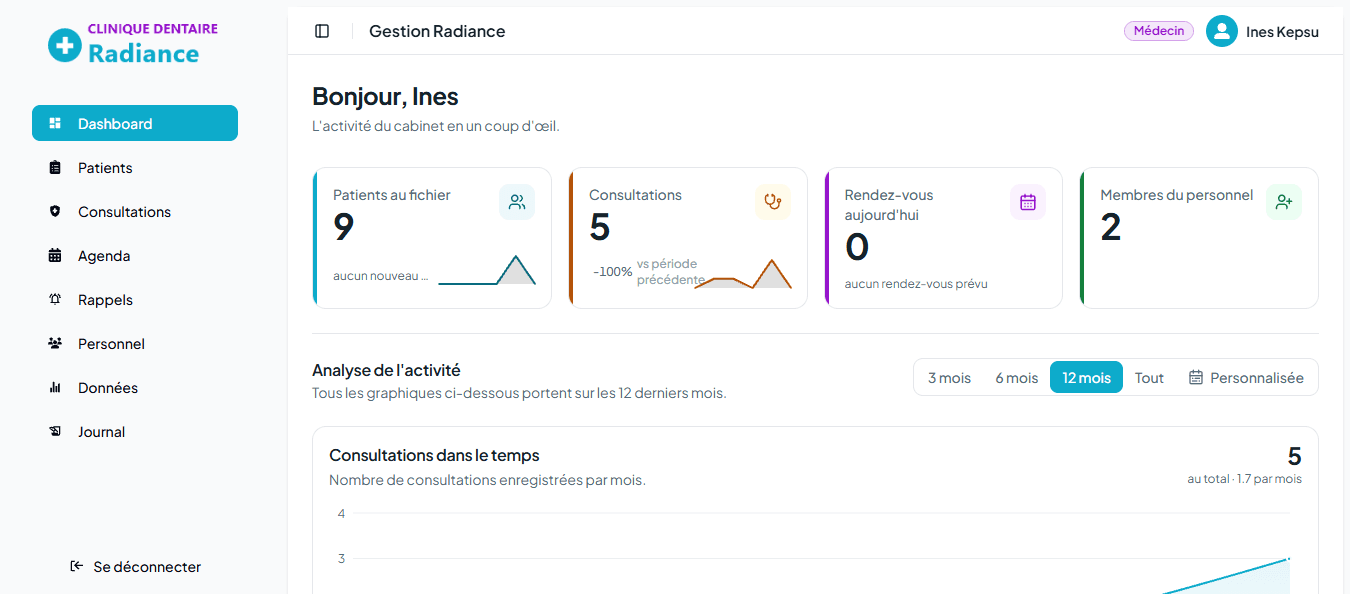Click the Données bar chart icon

click(55, 387)
